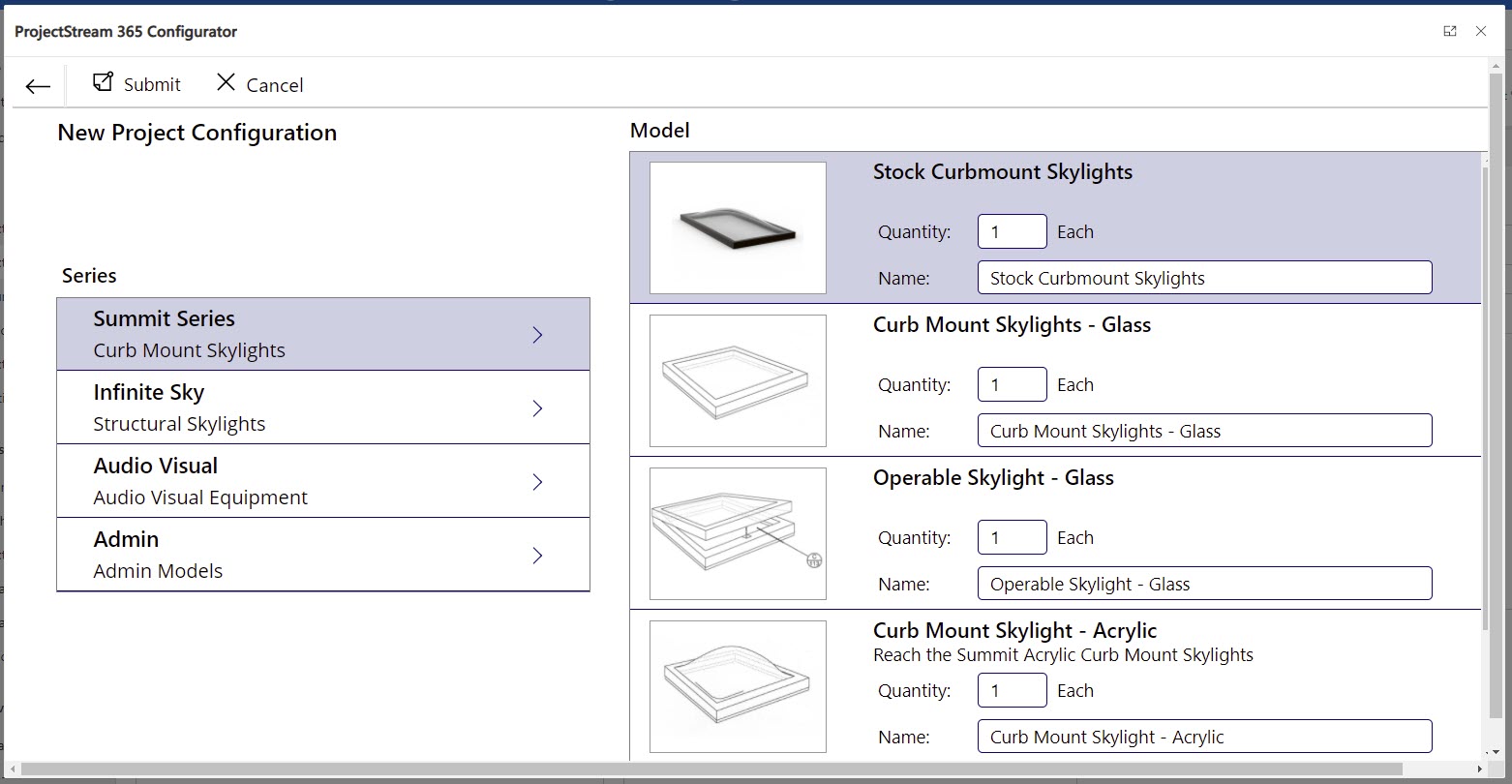Click the New Project Configuration title
The height and width of the screenshot is (784, 1512).
pyautogui.click(x=197, y=133)
